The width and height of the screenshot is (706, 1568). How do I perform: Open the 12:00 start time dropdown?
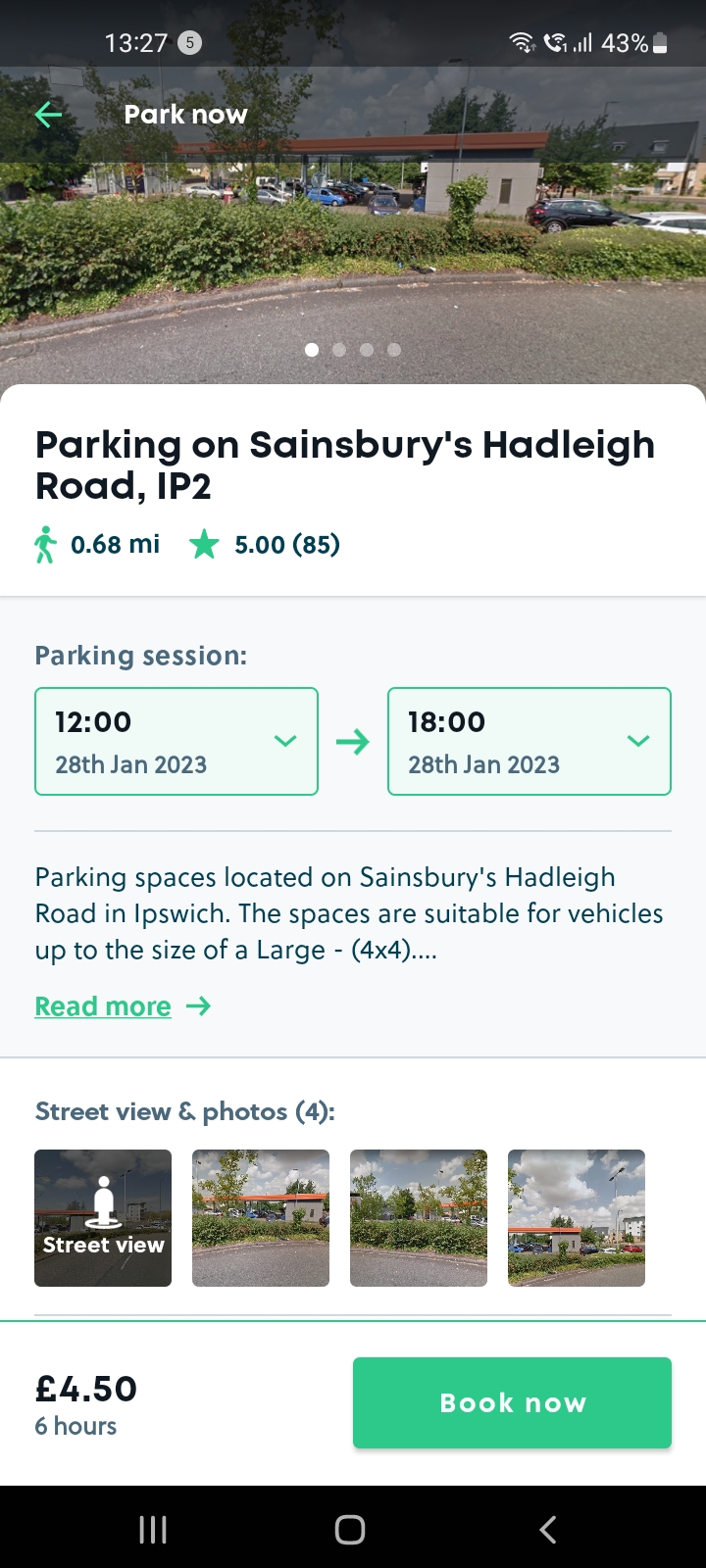(176, 741)
